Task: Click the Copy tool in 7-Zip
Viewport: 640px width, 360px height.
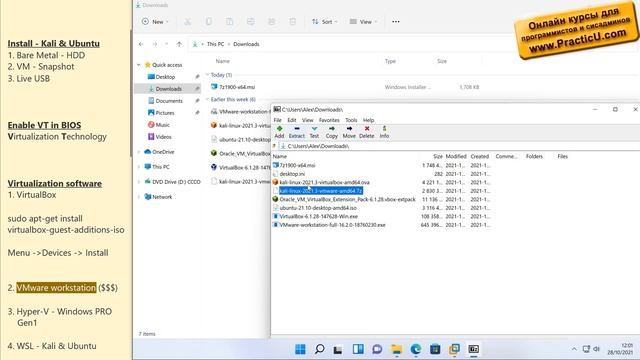Action: 331,132
